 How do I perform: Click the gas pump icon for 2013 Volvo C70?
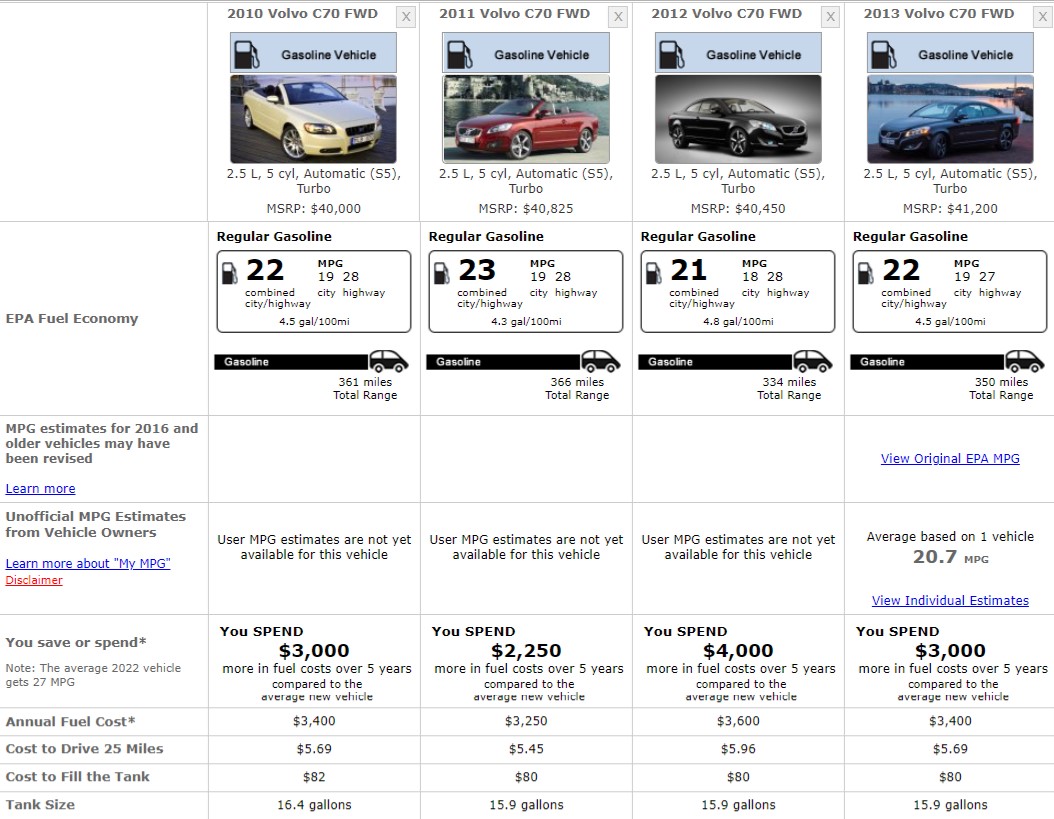(x=883, y=54)
